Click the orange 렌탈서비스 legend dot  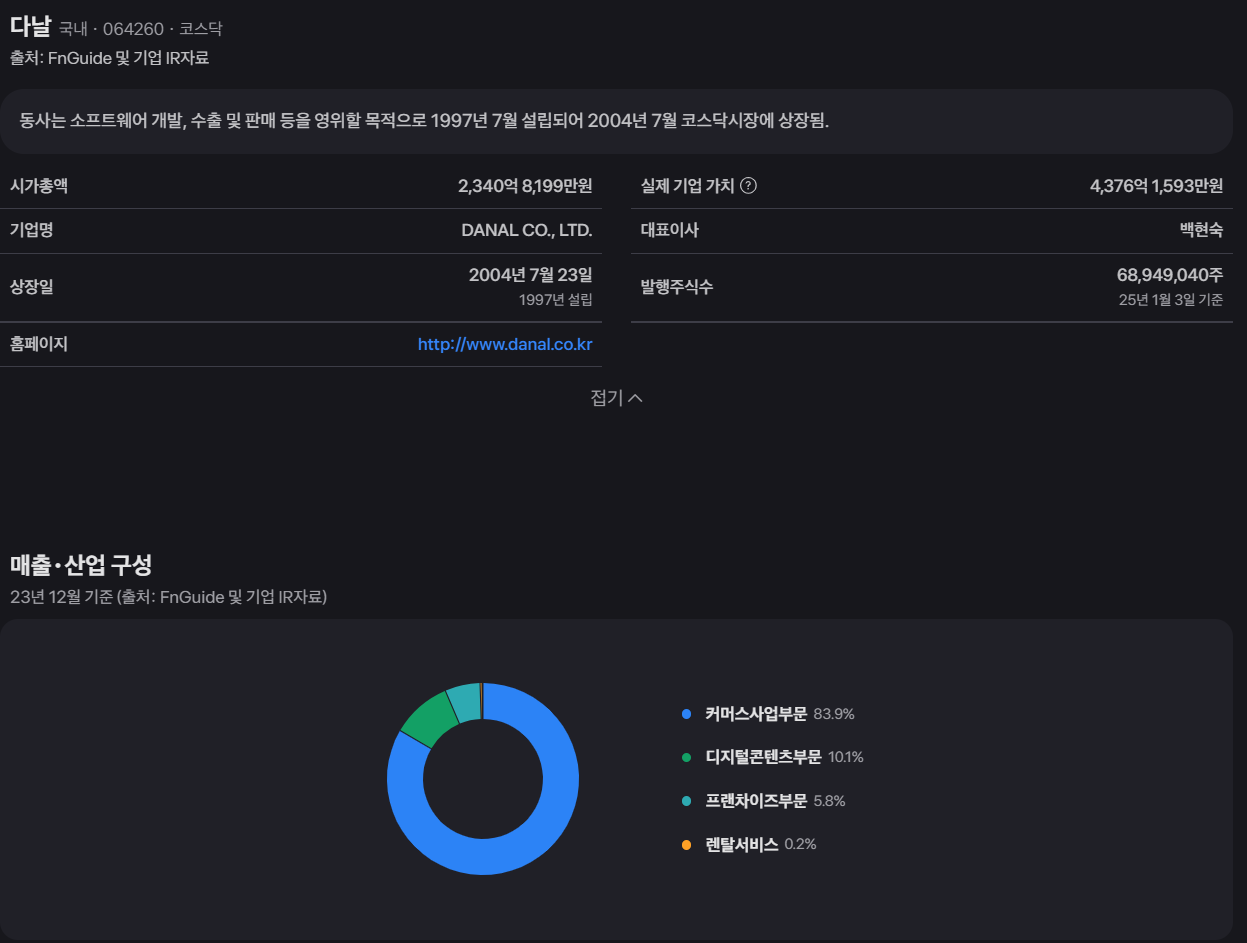pos(686,844)
